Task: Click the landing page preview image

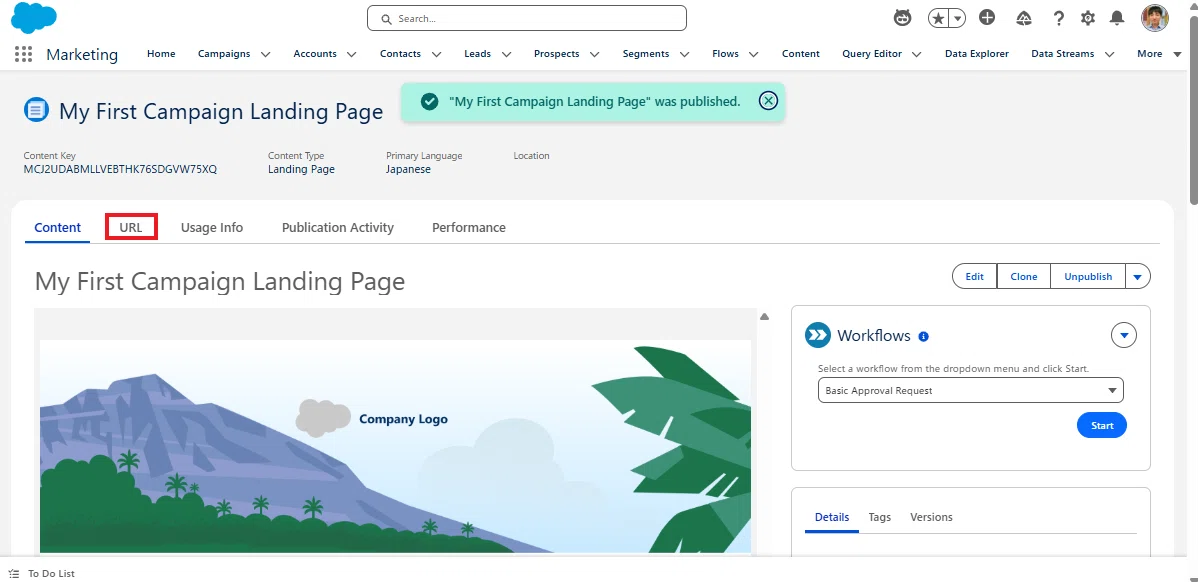Action: point(395,446)
